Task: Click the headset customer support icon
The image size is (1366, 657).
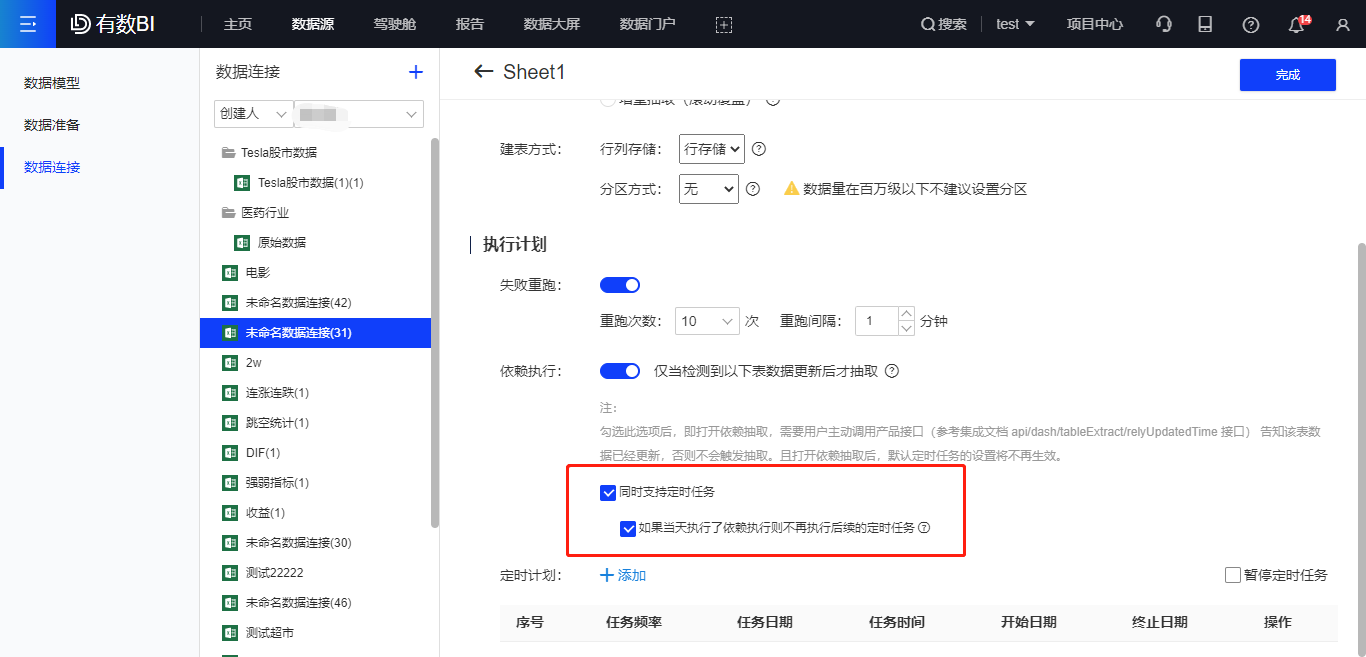Action: click(x=1163, y=23)
